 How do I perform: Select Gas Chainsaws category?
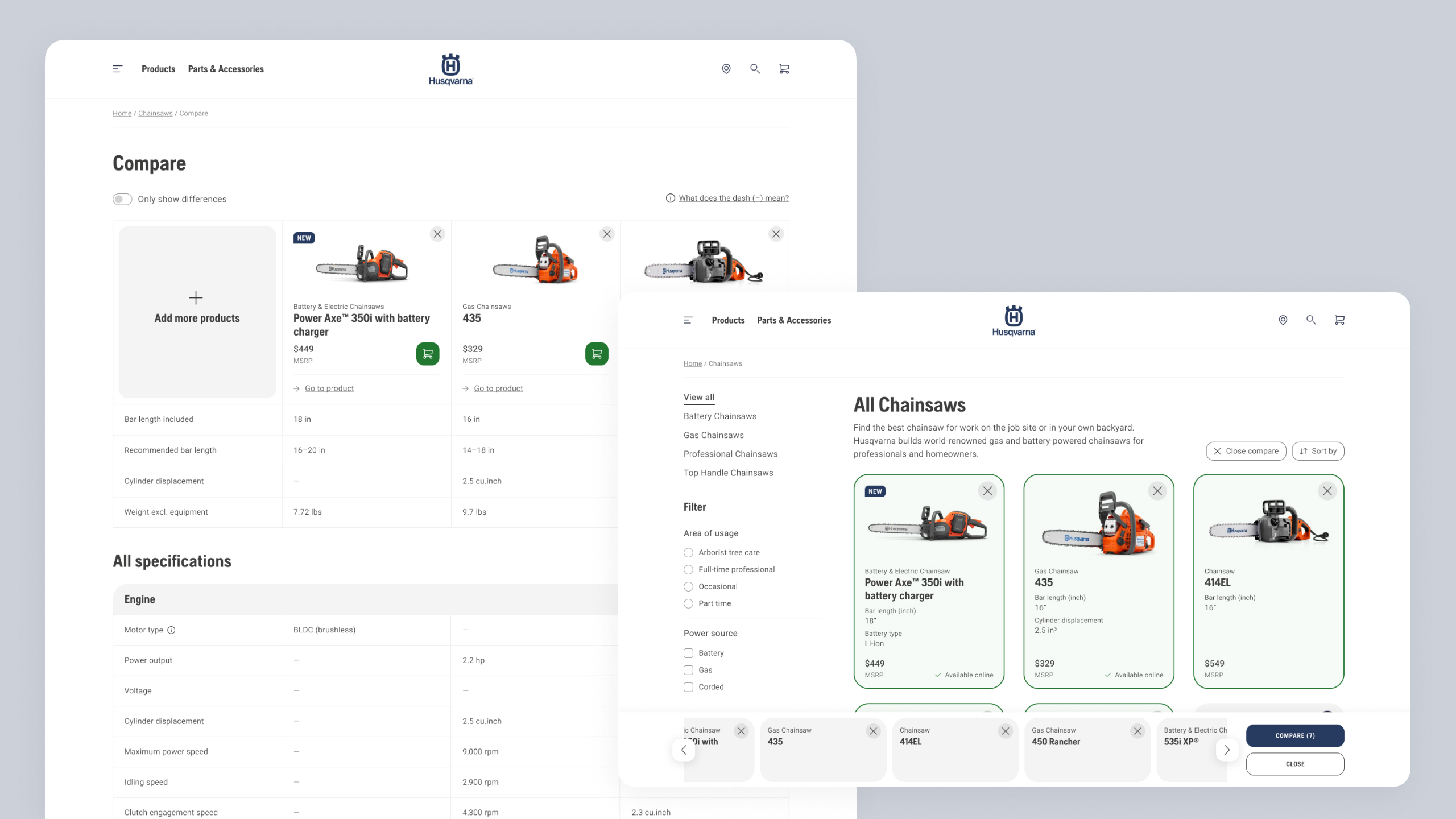[714, 435]
